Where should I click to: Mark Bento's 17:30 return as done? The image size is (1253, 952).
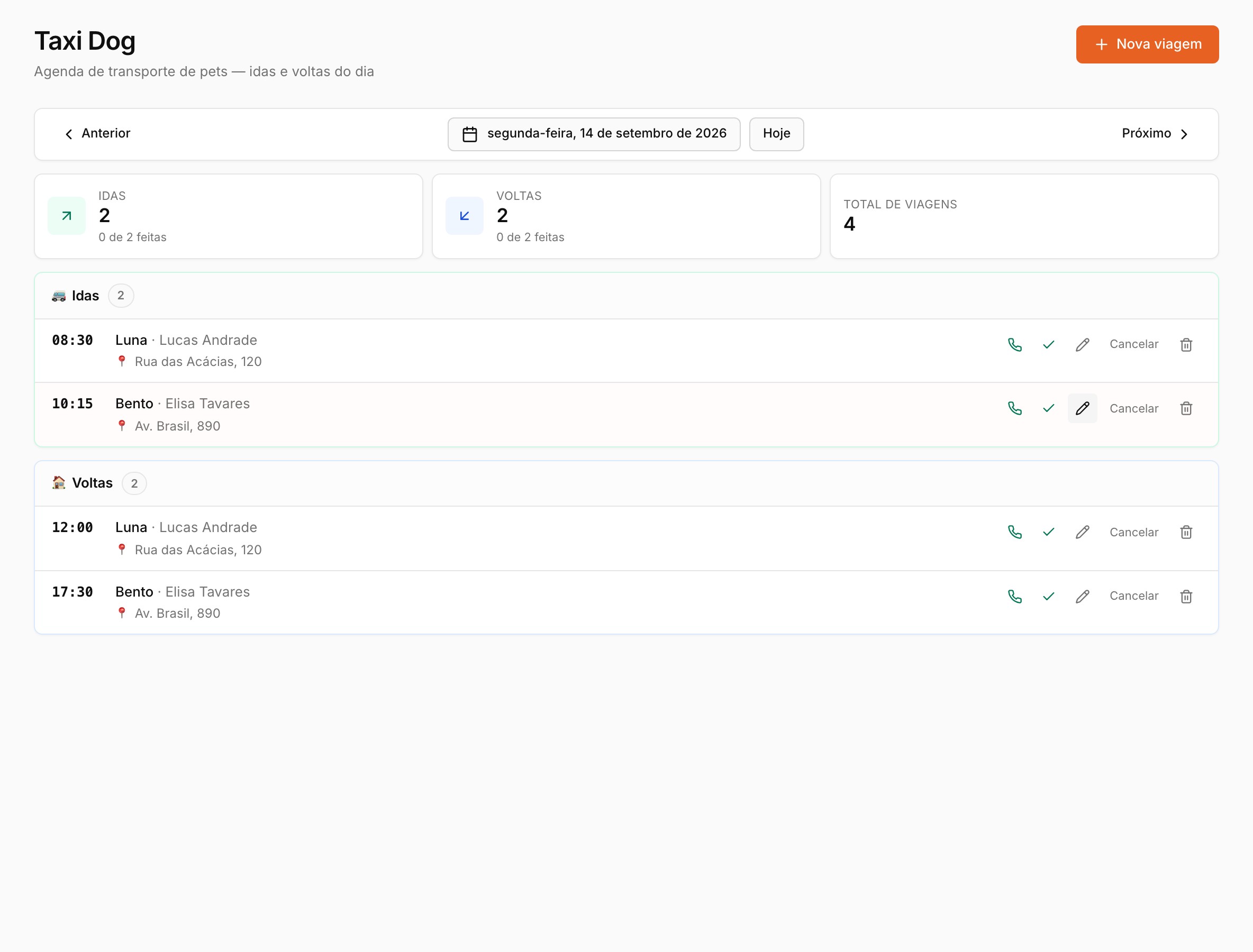pyautogui.click(x=1048, y=596)
